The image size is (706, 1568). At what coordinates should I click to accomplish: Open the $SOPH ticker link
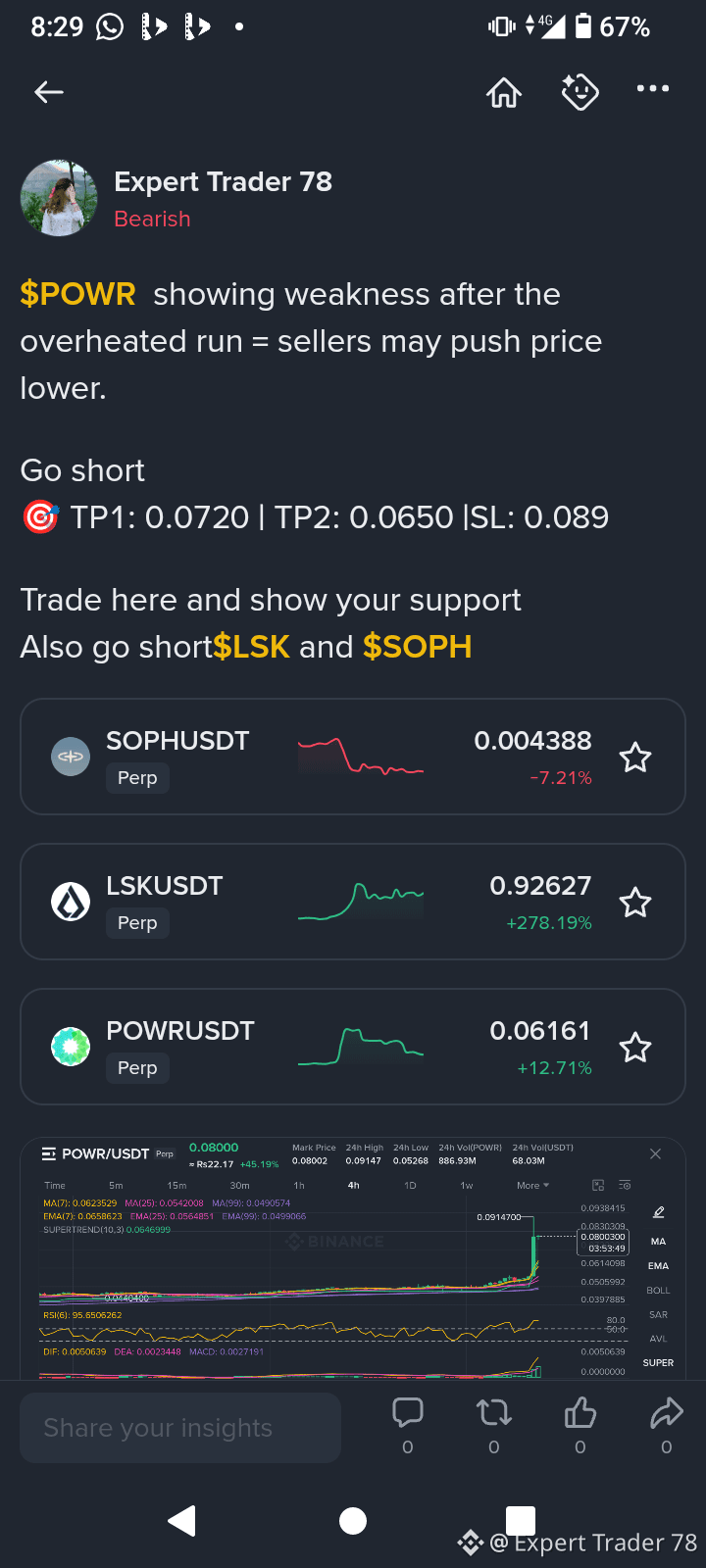pyautogui.click(x=418, y=647)
